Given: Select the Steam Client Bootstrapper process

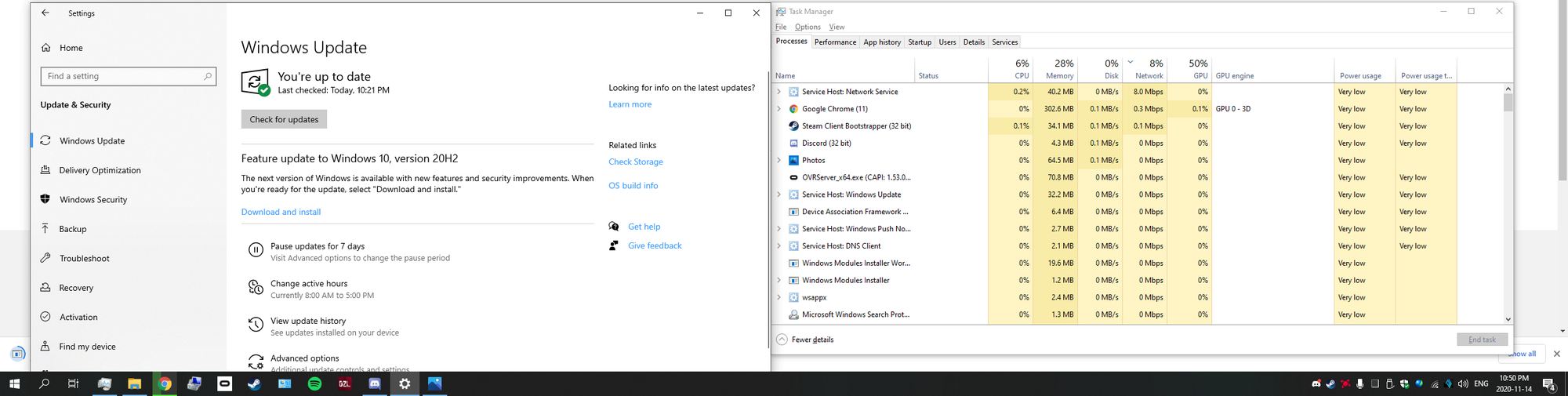Looking at the screenshot, I should [856, 126].
